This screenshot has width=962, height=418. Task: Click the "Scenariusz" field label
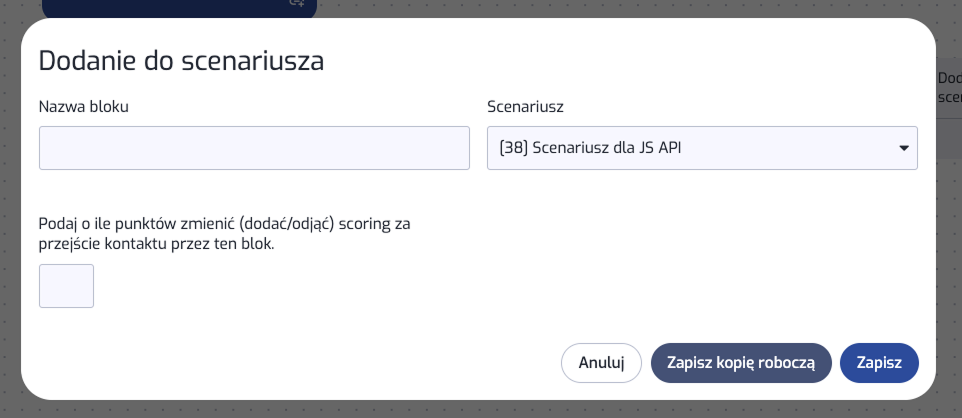coord(526,106)
